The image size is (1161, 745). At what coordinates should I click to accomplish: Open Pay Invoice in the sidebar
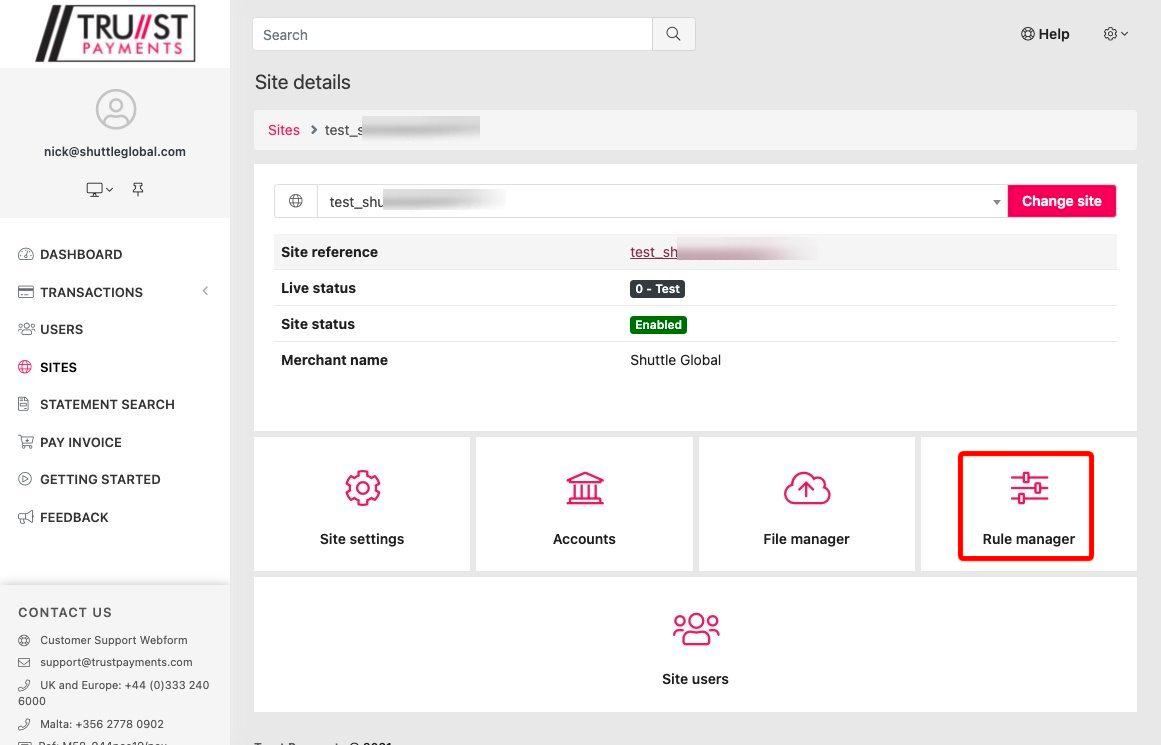click(81, 442)
